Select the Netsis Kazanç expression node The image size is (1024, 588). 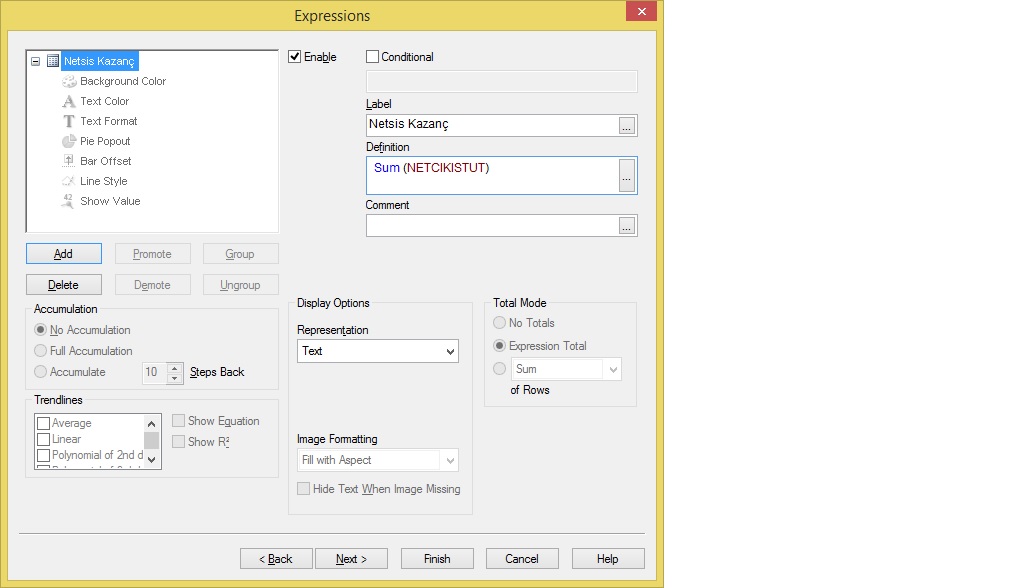(x=99, y=61)
